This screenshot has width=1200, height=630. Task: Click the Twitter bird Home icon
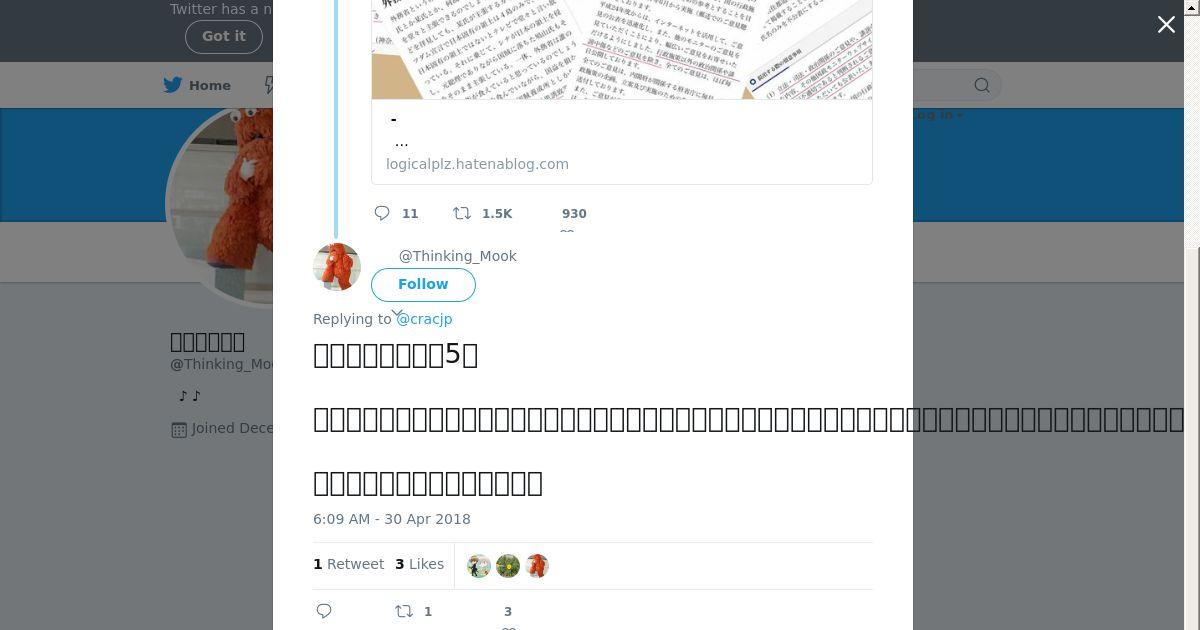point(173,85)
